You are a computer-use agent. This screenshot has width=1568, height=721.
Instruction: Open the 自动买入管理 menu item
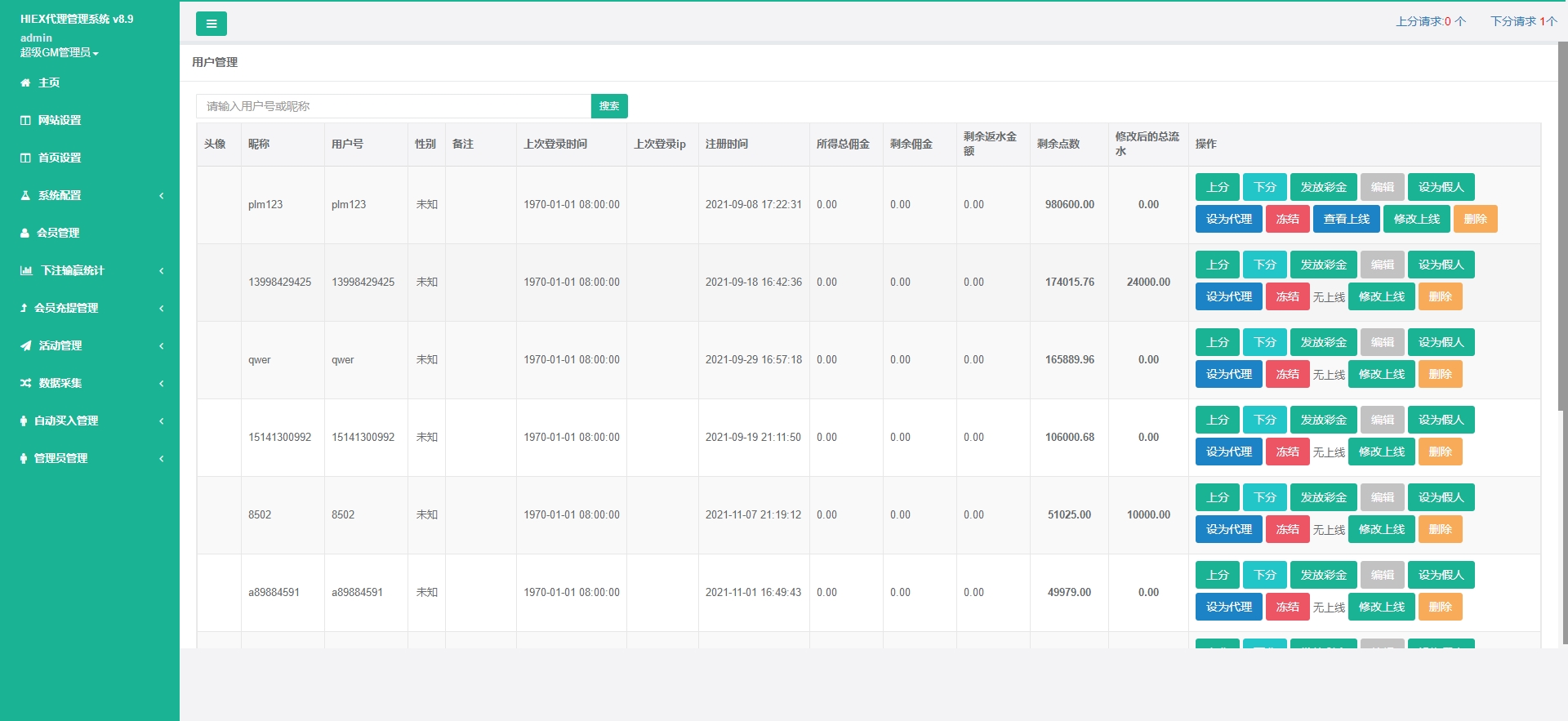click(x=66, y=421)
